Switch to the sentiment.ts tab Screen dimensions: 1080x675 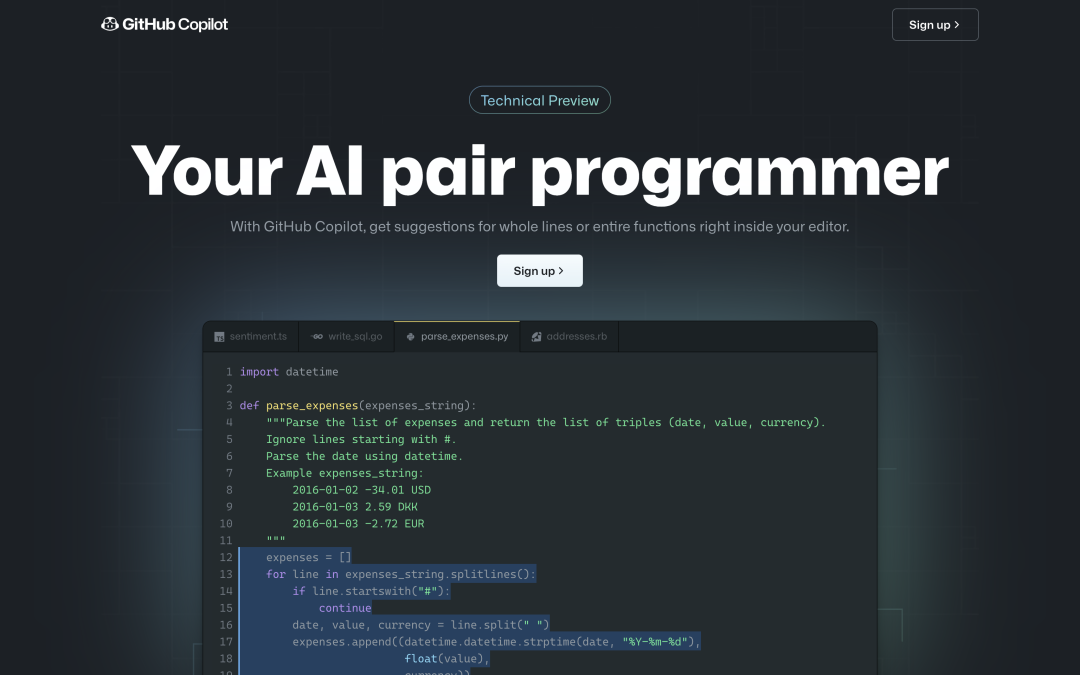(x=253, y=336)
